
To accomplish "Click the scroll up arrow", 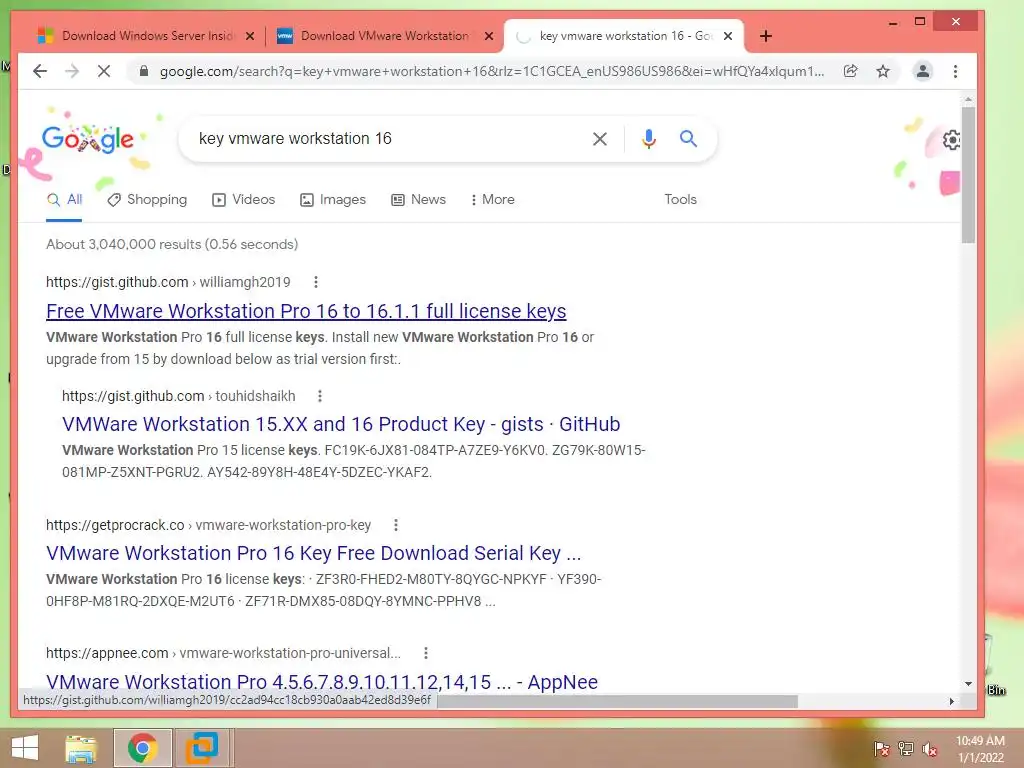I will click(x=968, y=99).
